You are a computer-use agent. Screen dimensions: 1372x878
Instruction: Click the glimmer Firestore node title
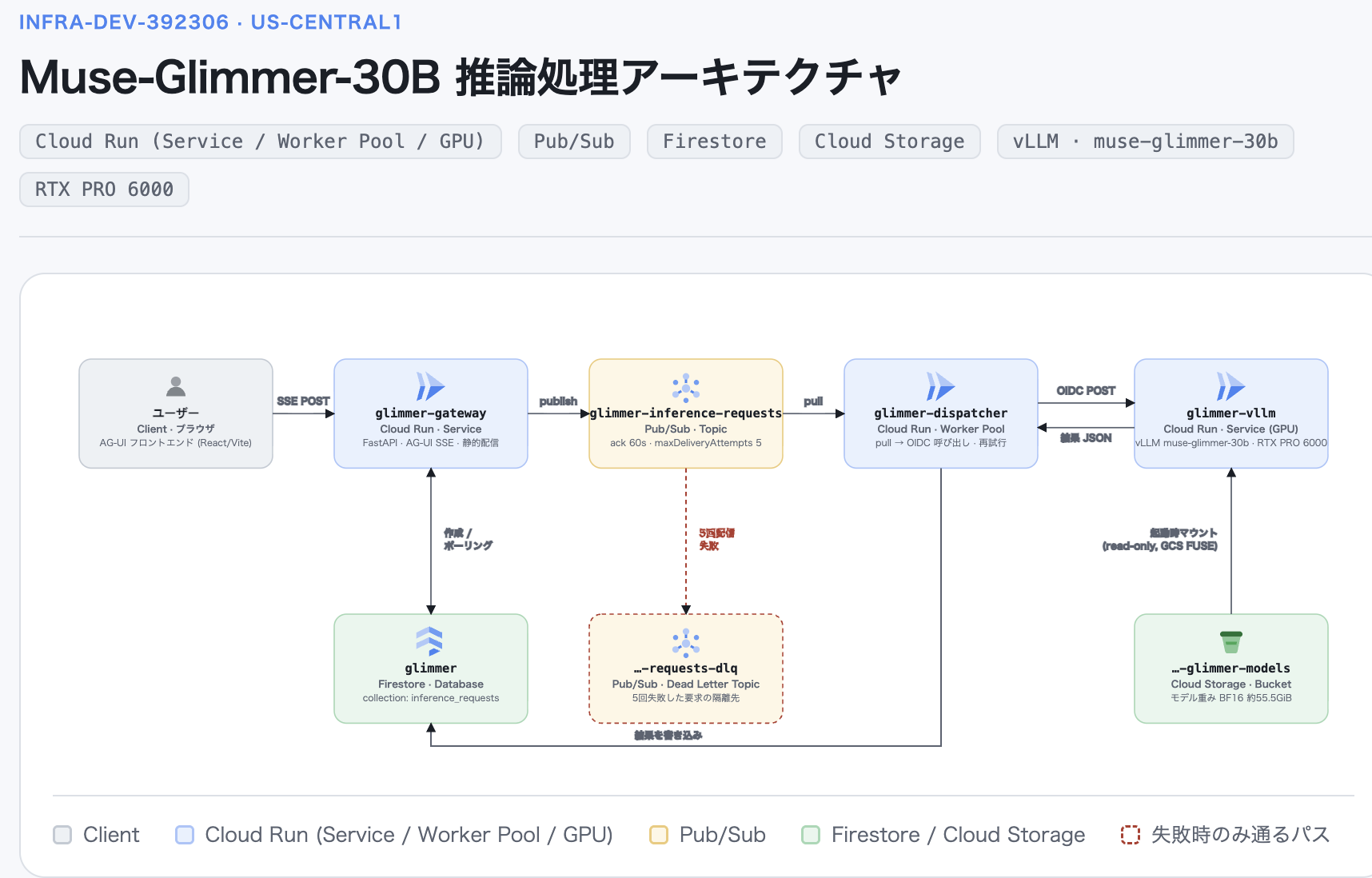[431, 668]
